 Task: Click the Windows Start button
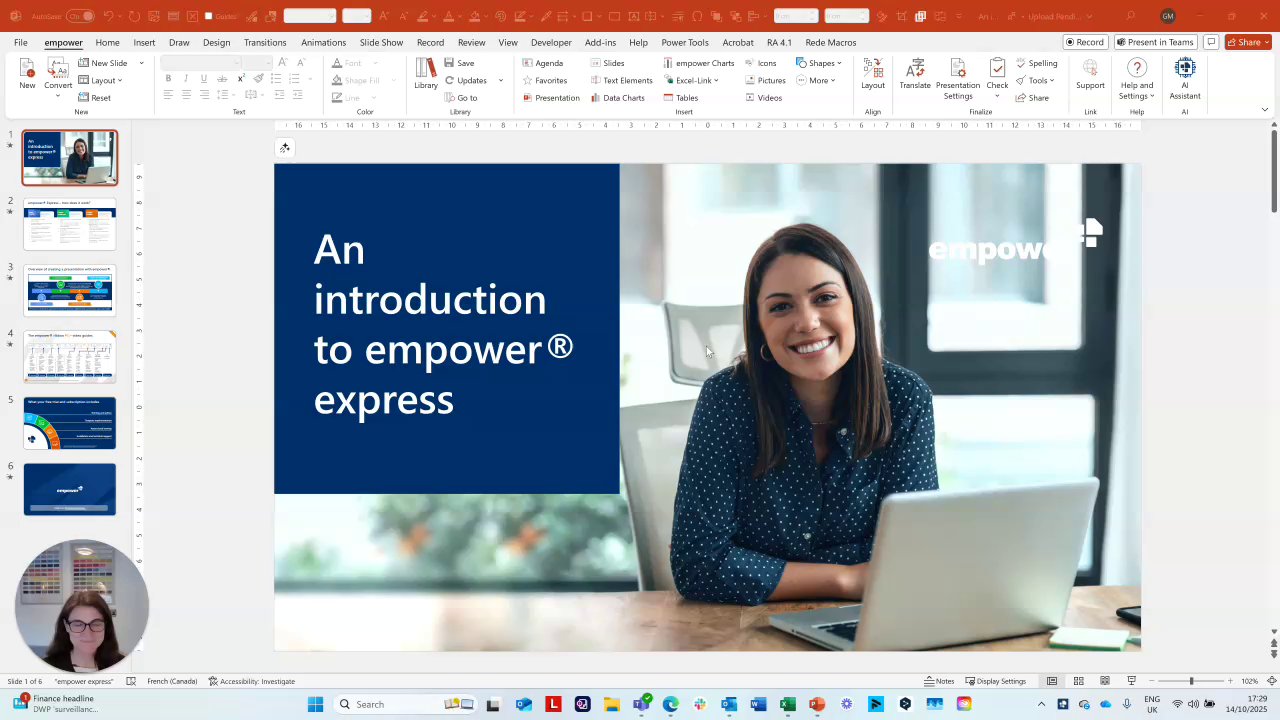tap(316, 704)
